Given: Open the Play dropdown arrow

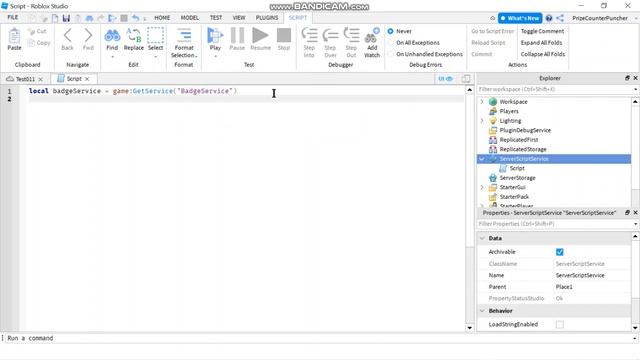Looking at the screenshot, I should pos(215,57).
